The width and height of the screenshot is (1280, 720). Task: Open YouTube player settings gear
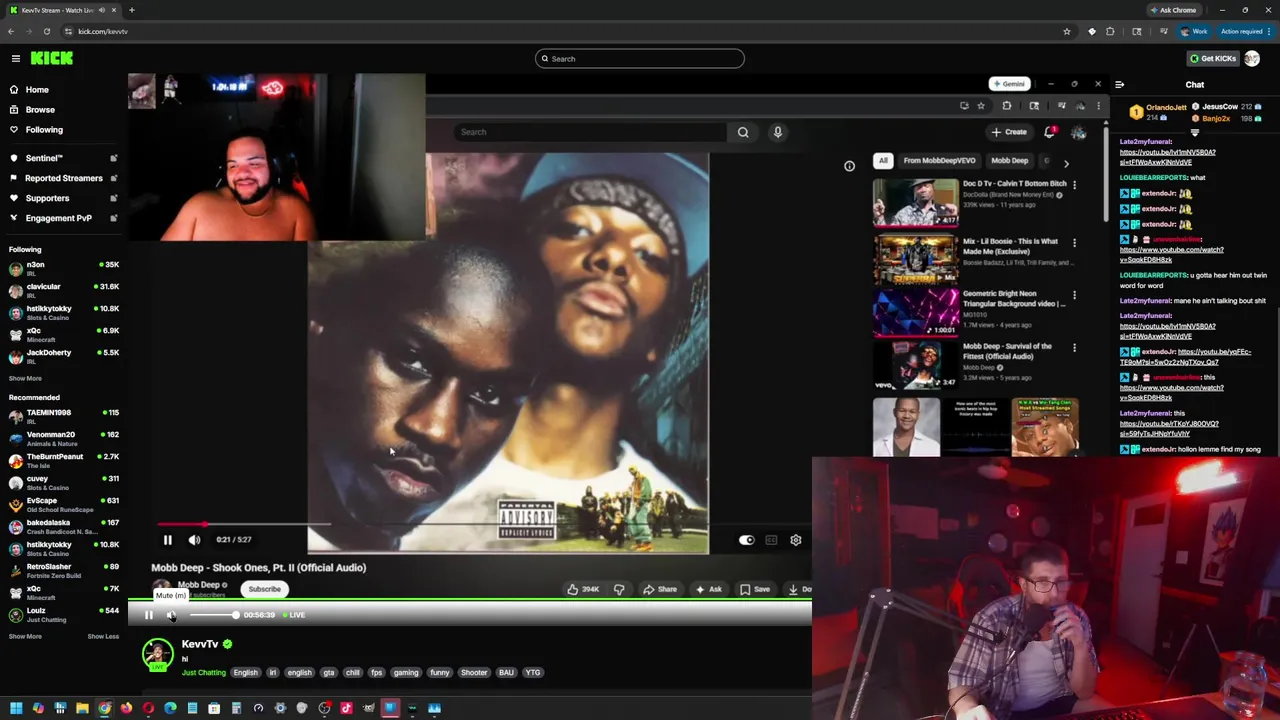pos(796,540)
